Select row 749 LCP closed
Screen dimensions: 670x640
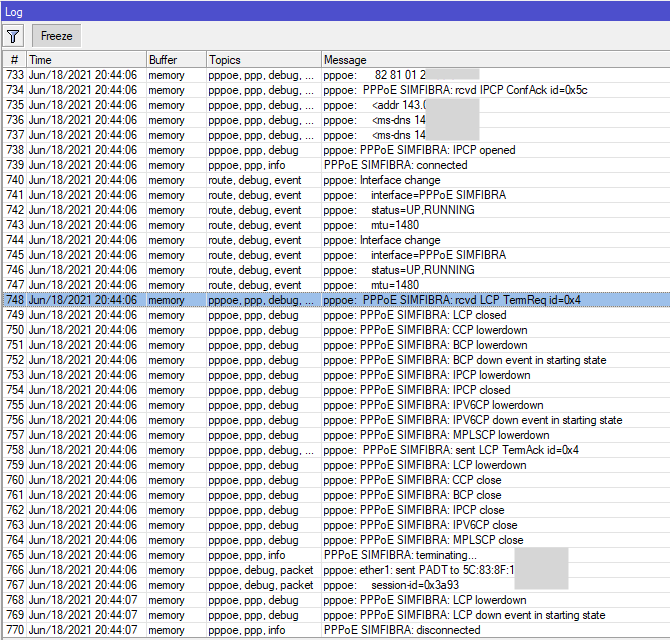pos(336,315)
